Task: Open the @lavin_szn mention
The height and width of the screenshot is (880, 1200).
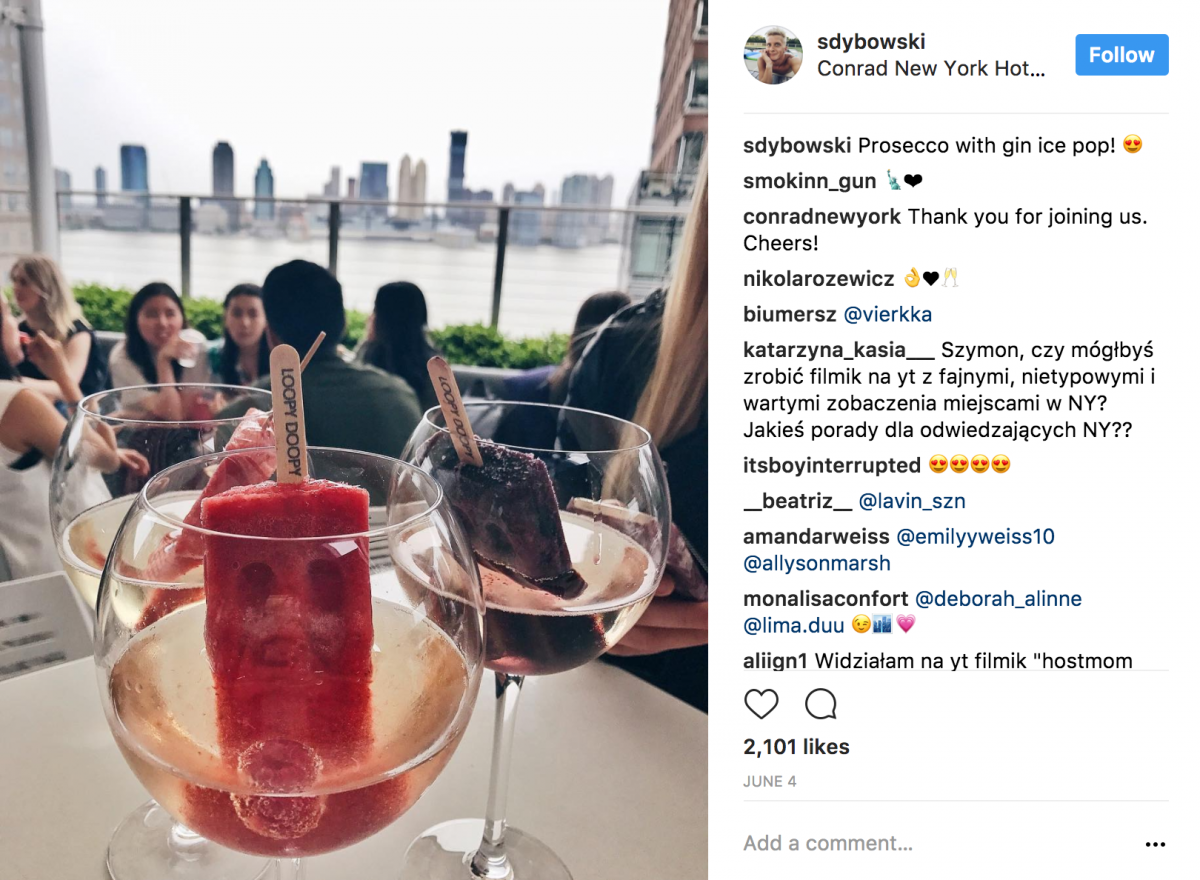Action: (x=912, y=501)
